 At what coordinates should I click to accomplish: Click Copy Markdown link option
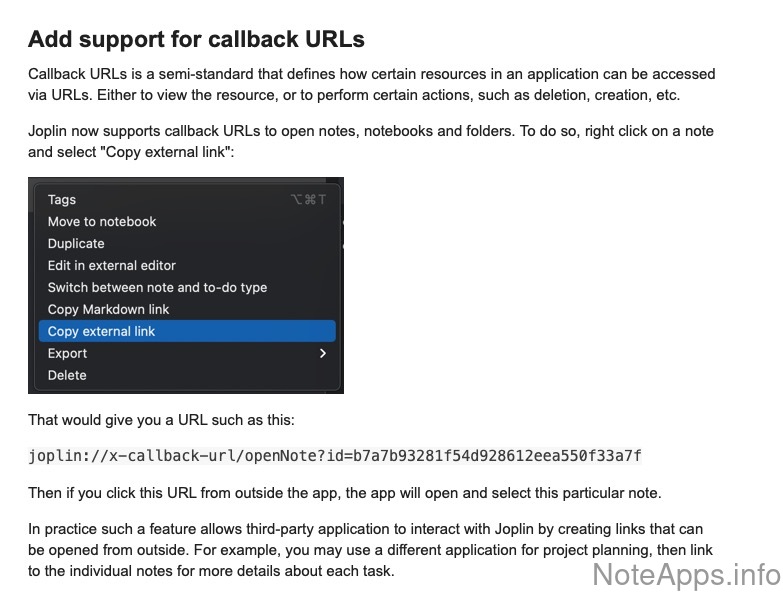[x=109, y=310]
